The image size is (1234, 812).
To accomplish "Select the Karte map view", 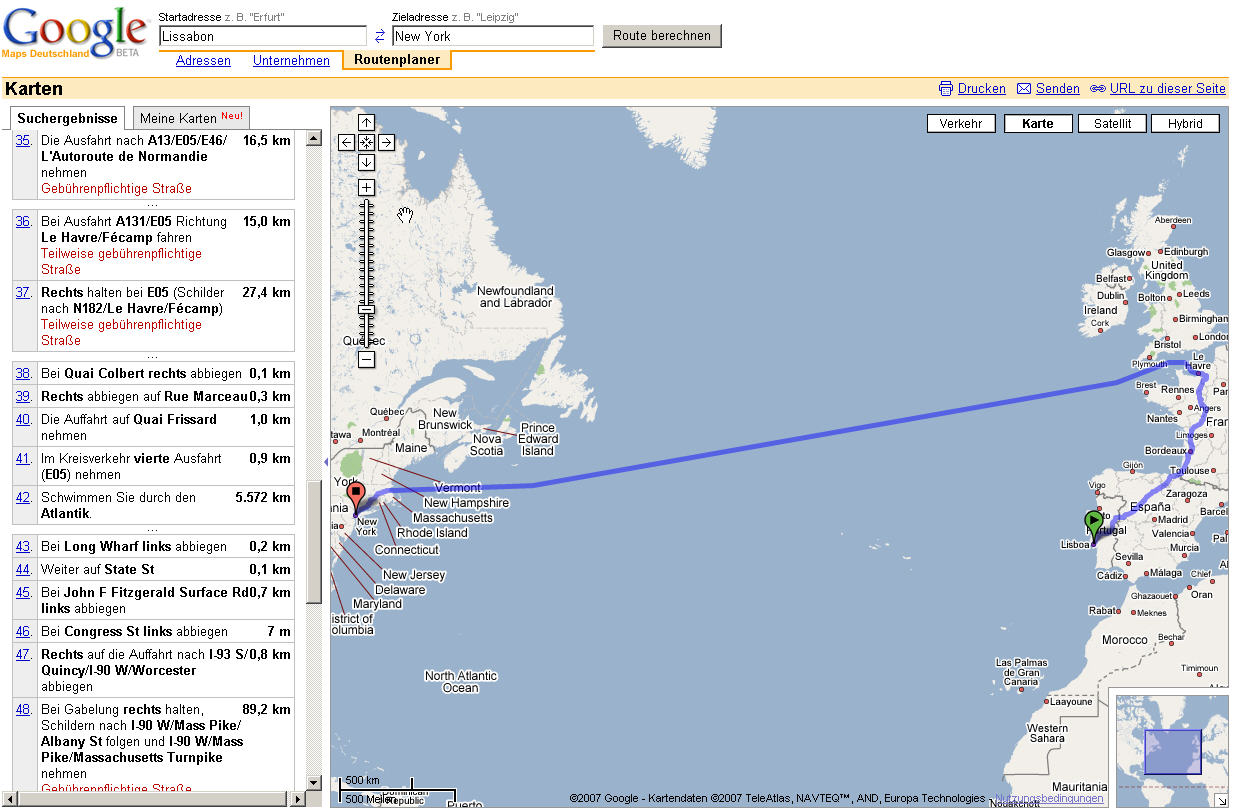I will [x=1038, y=124].
